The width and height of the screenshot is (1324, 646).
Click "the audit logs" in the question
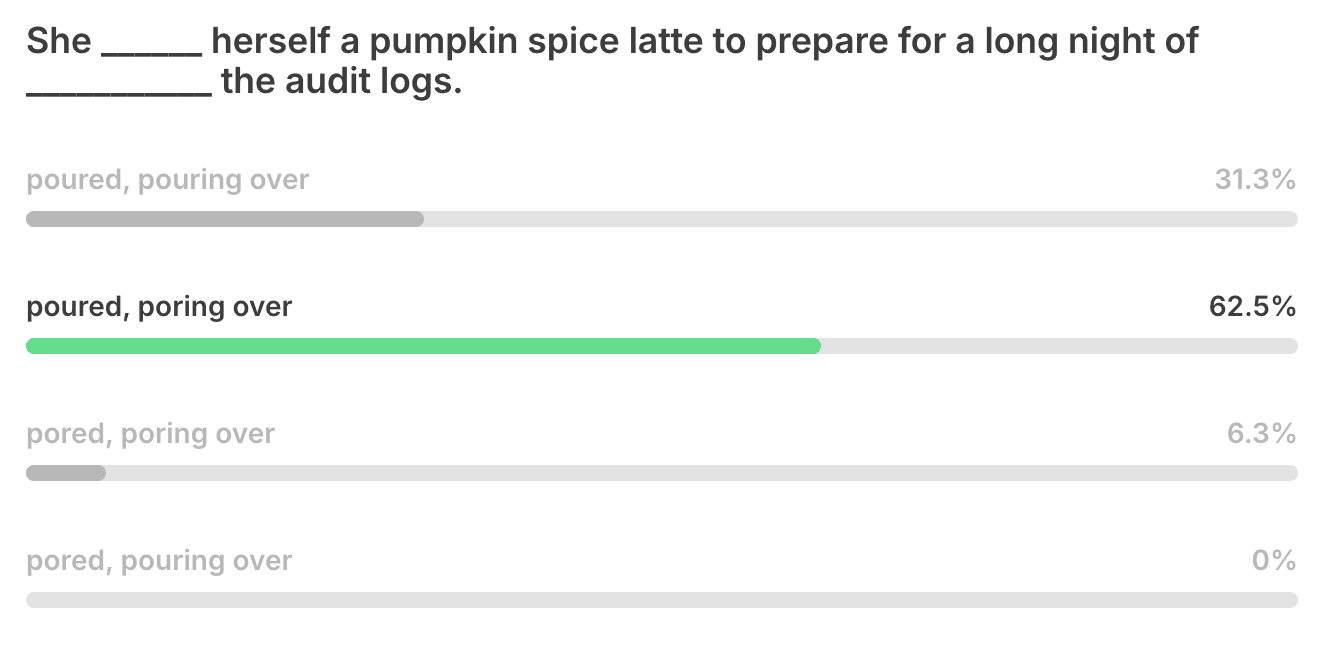341,82
